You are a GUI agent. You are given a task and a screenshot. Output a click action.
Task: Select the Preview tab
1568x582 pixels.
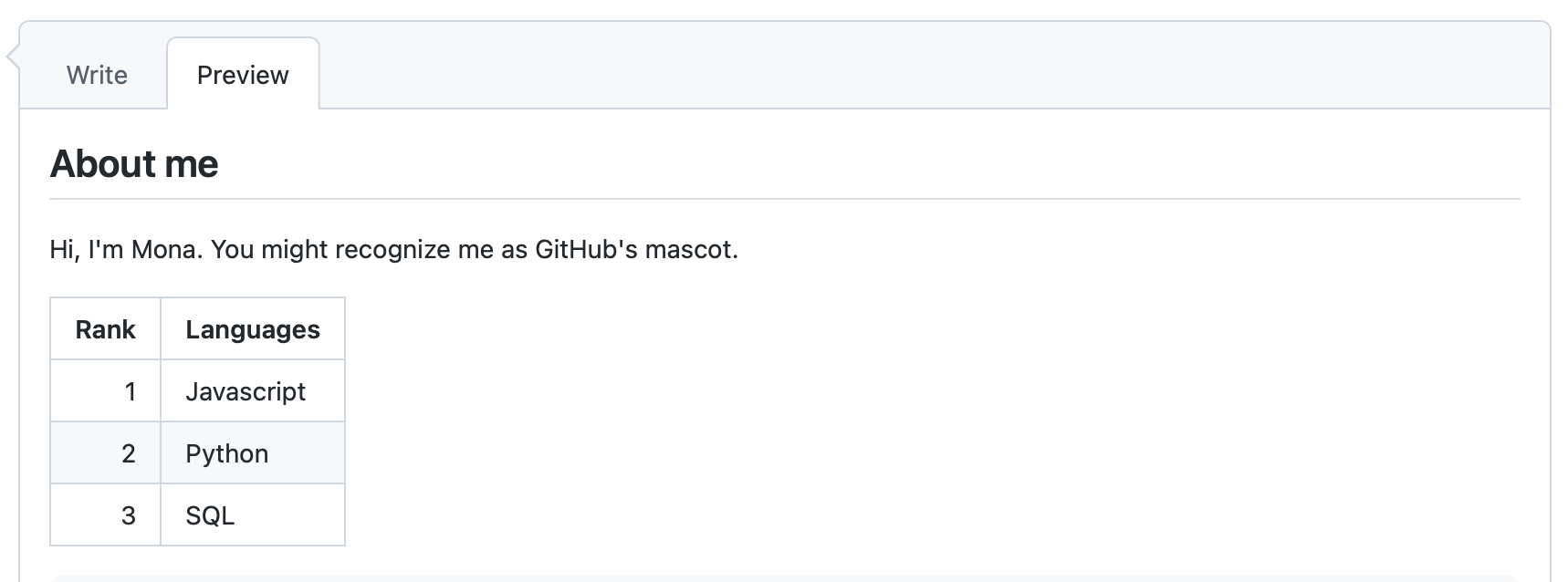point(242,74)
